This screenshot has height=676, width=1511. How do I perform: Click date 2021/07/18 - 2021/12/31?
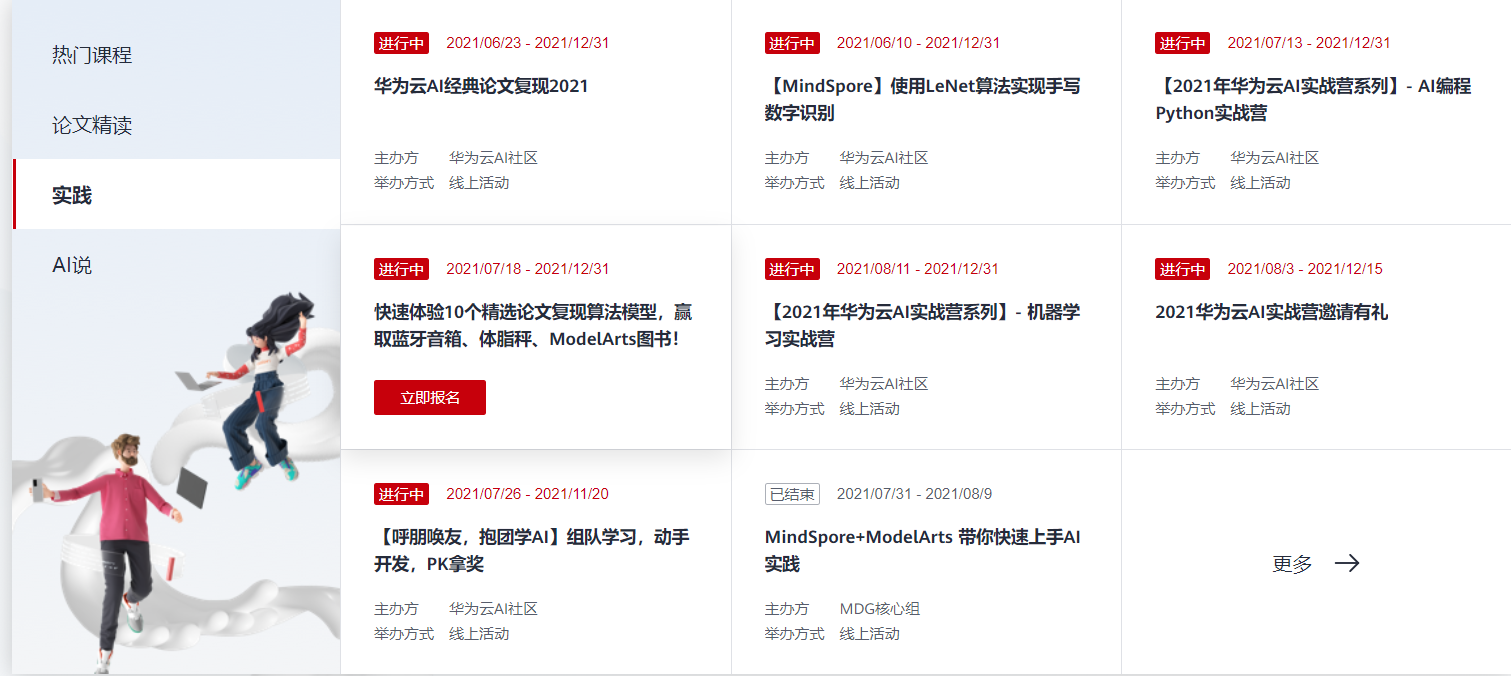528,269
